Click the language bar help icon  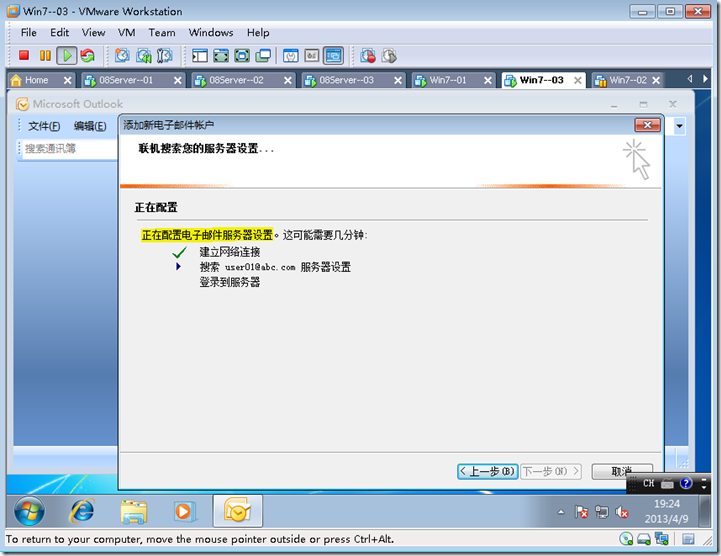(686, 483)
